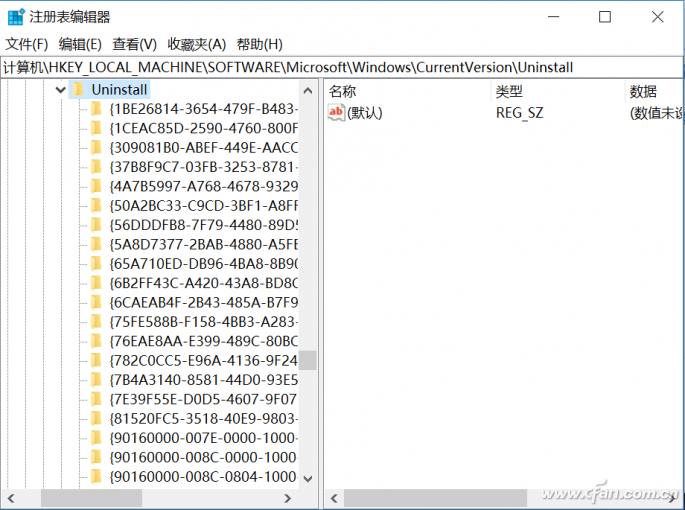The height and width of the screenshot is (510, 685).
Task: Click folder icon of {7E39F55E-D0D5-4607-9F07
Action: tap(97, 399)
